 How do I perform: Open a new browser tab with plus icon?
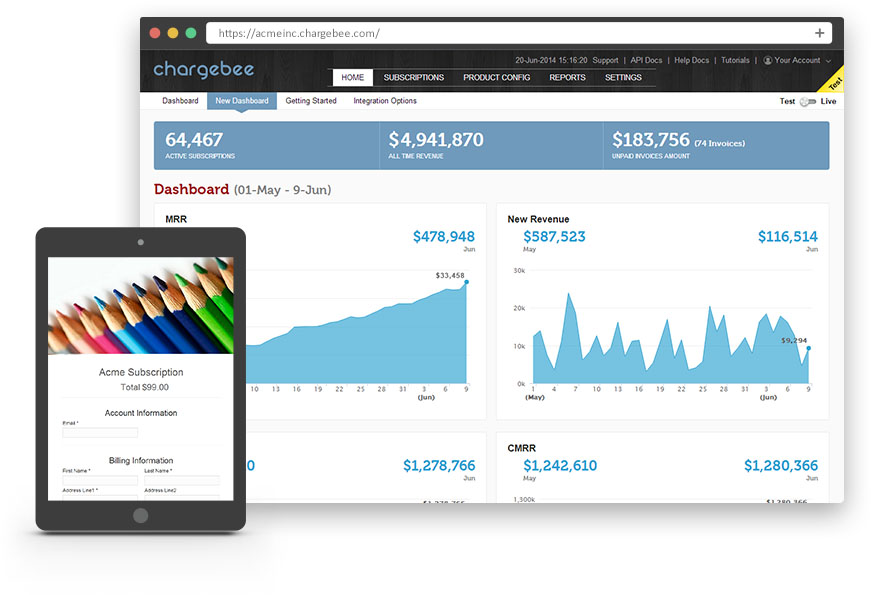[x=819, y=33]
